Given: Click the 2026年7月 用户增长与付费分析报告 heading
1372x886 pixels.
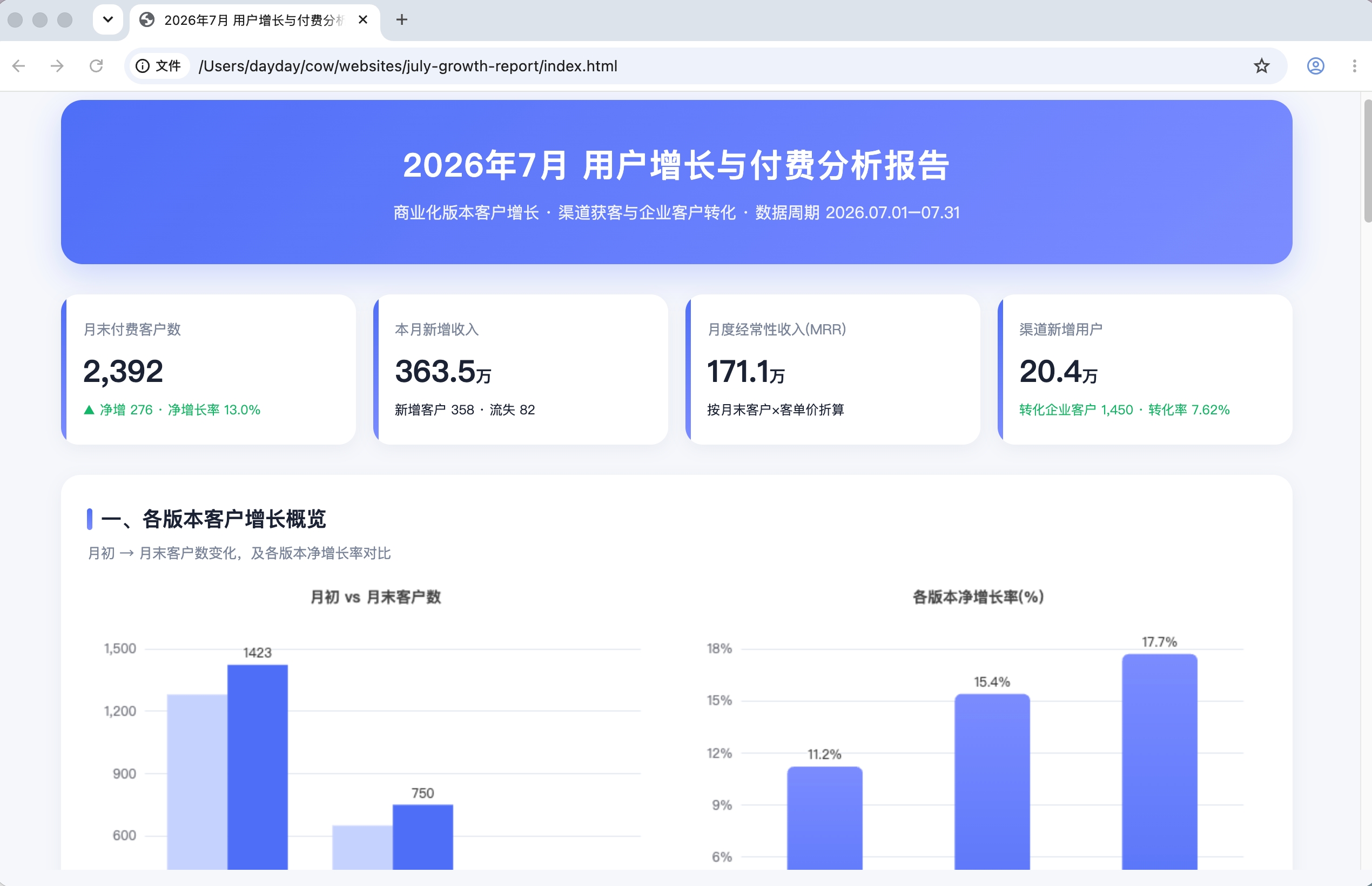Looking at the screenshot, I should tap(676, 165).
